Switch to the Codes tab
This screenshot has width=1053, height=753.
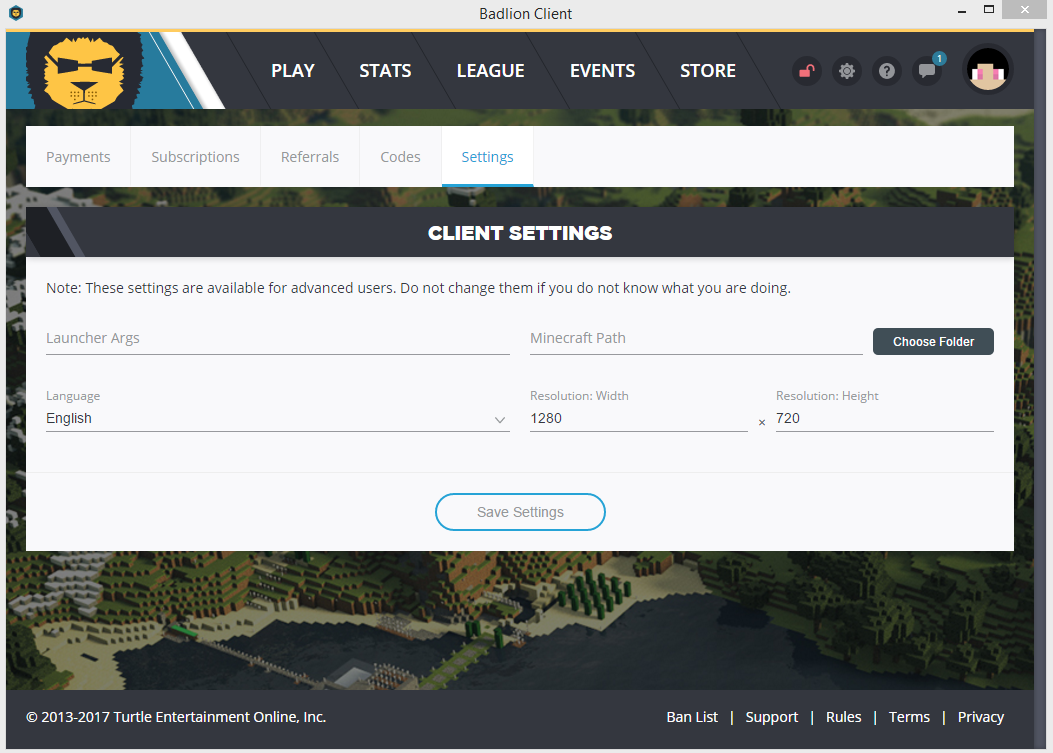[400, 157]
